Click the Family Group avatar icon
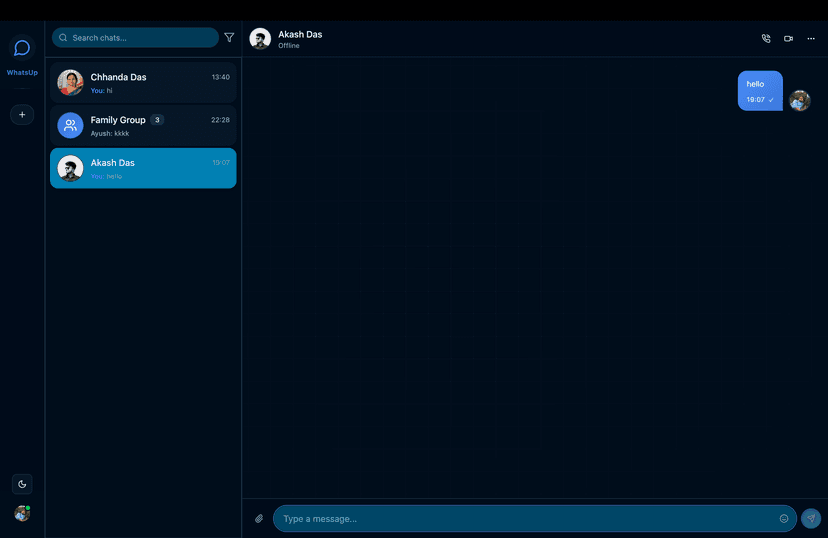Image resolution: width=828 pixels, height=538 pixels. click(70, 125)
